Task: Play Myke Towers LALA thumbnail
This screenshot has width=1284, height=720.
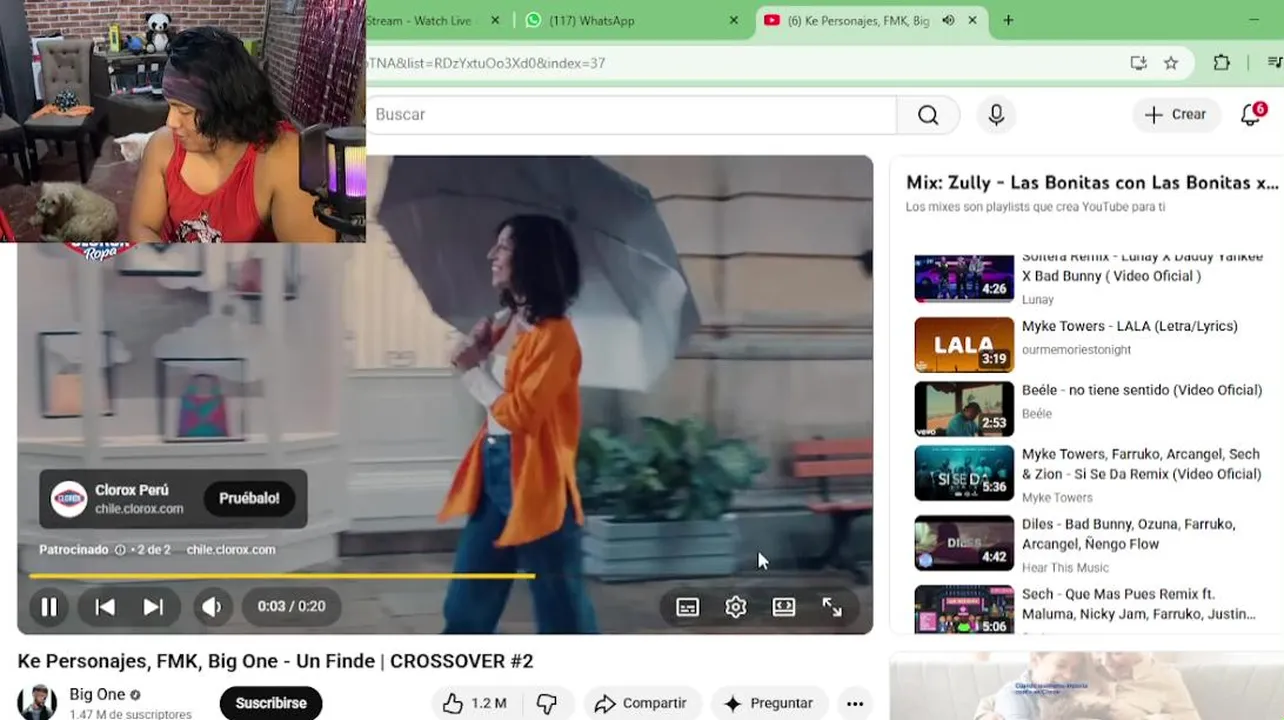Action: (964, 344)
